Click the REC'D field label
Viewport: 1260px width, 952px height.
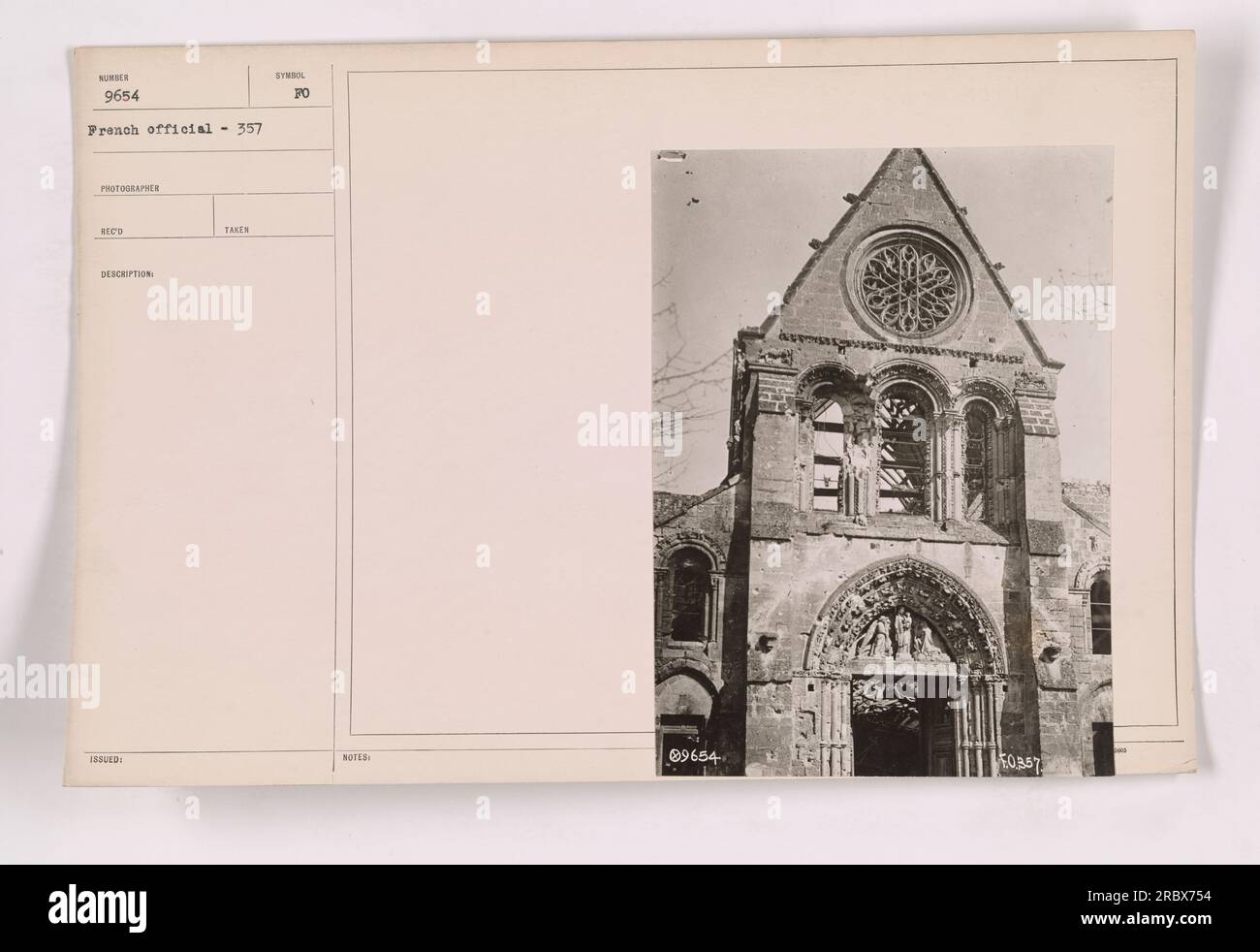(x=111, y=230)
